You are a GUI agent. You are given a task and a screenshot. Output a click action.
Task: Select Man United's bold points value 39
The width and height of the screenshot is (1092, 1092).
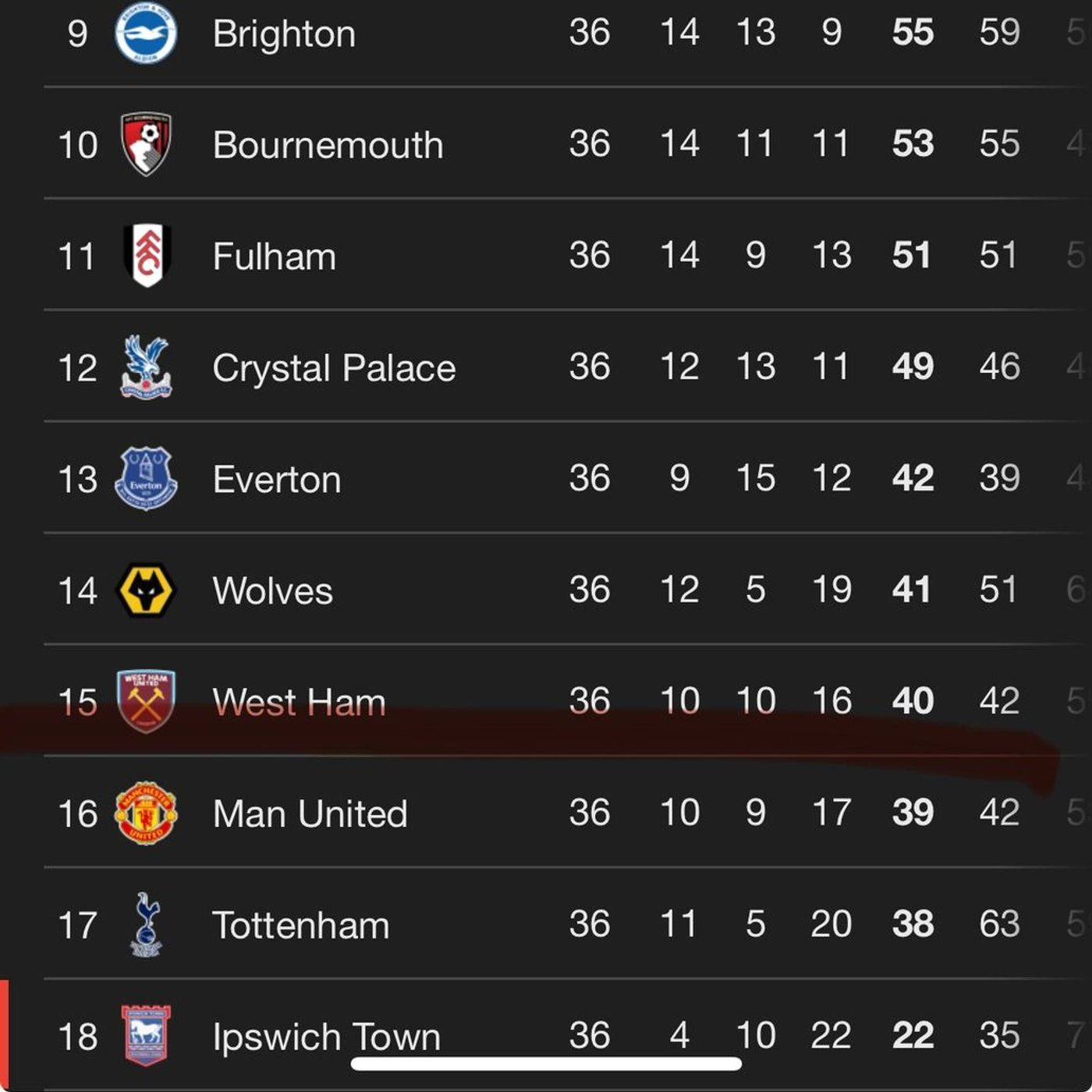(x=912, y=813)
